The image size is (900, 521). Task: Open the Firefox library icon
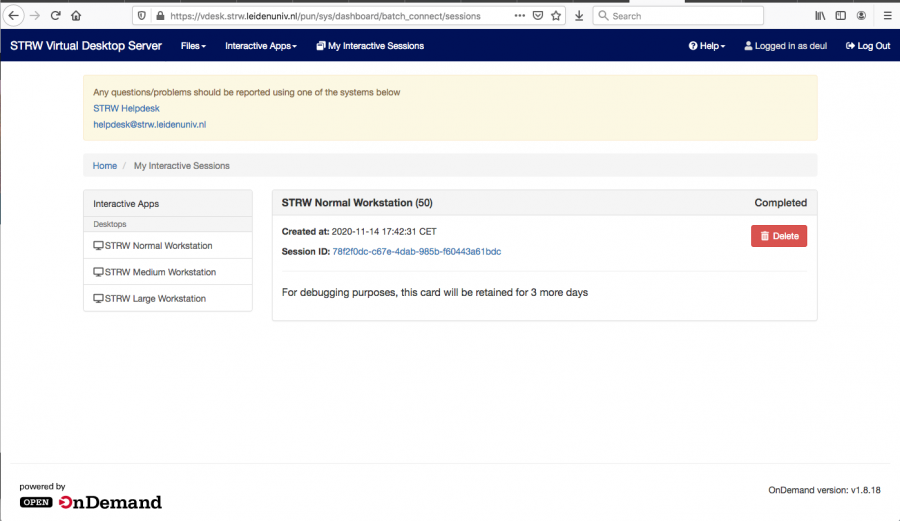820,16
